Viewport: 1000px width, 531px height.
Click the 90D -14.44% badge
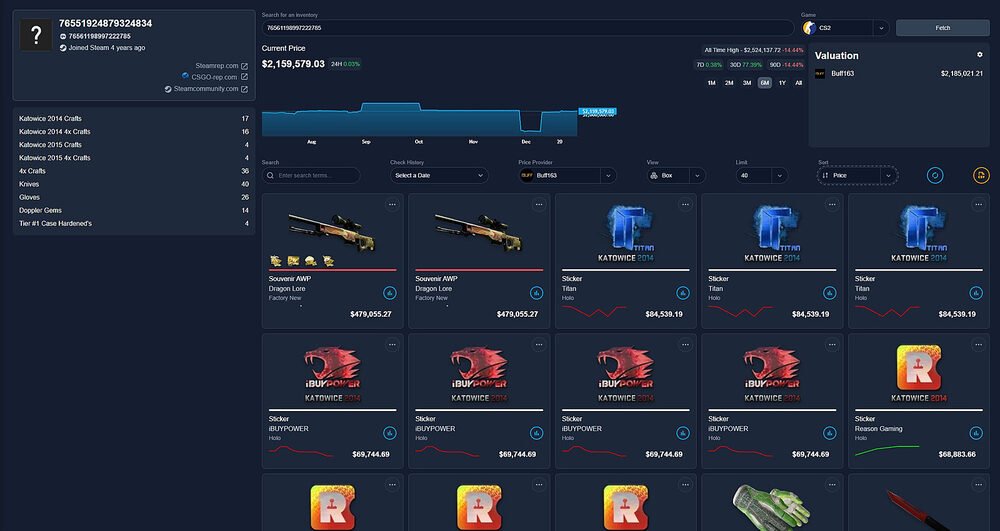[x=786, y=65]
